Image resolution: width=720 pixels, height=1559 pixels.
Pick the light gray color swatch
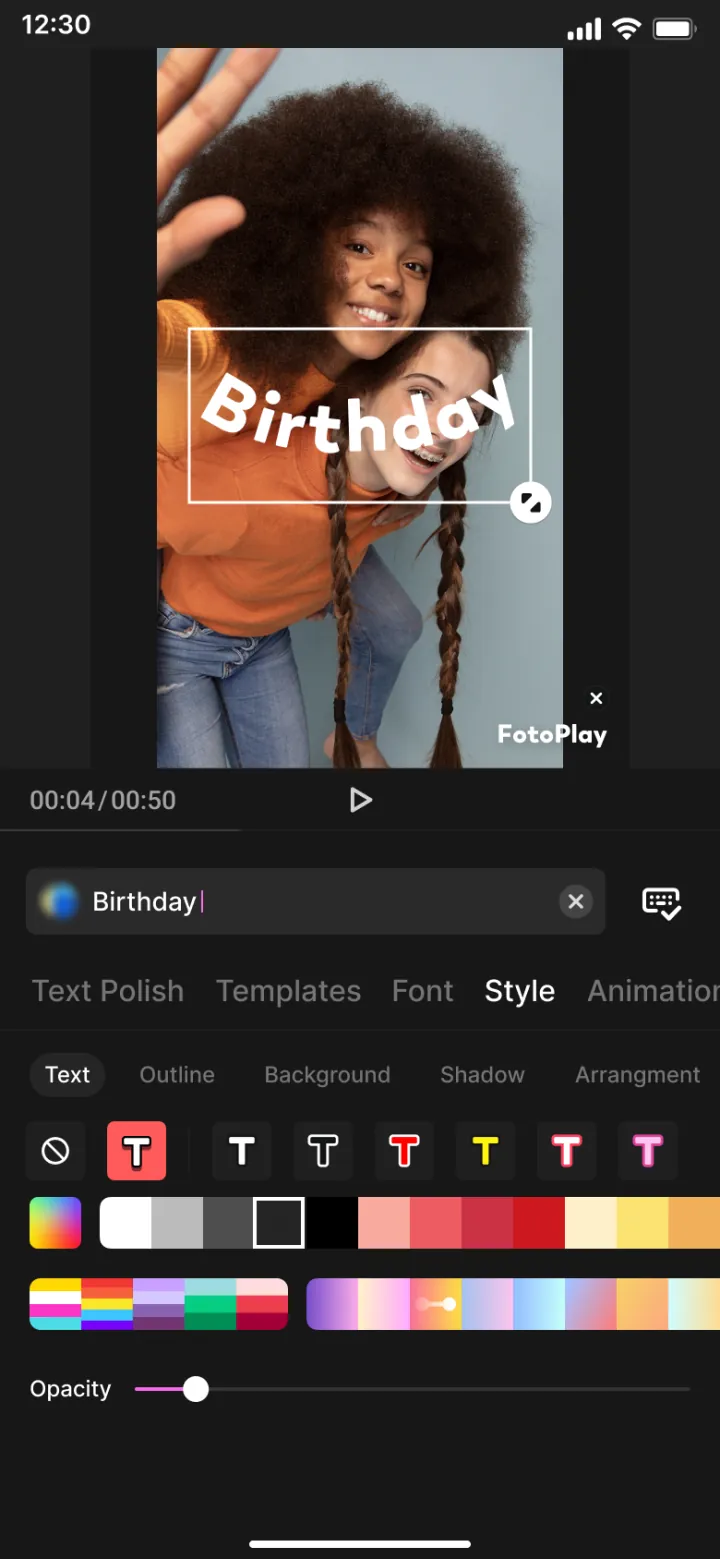click(x=177, y=1222)
